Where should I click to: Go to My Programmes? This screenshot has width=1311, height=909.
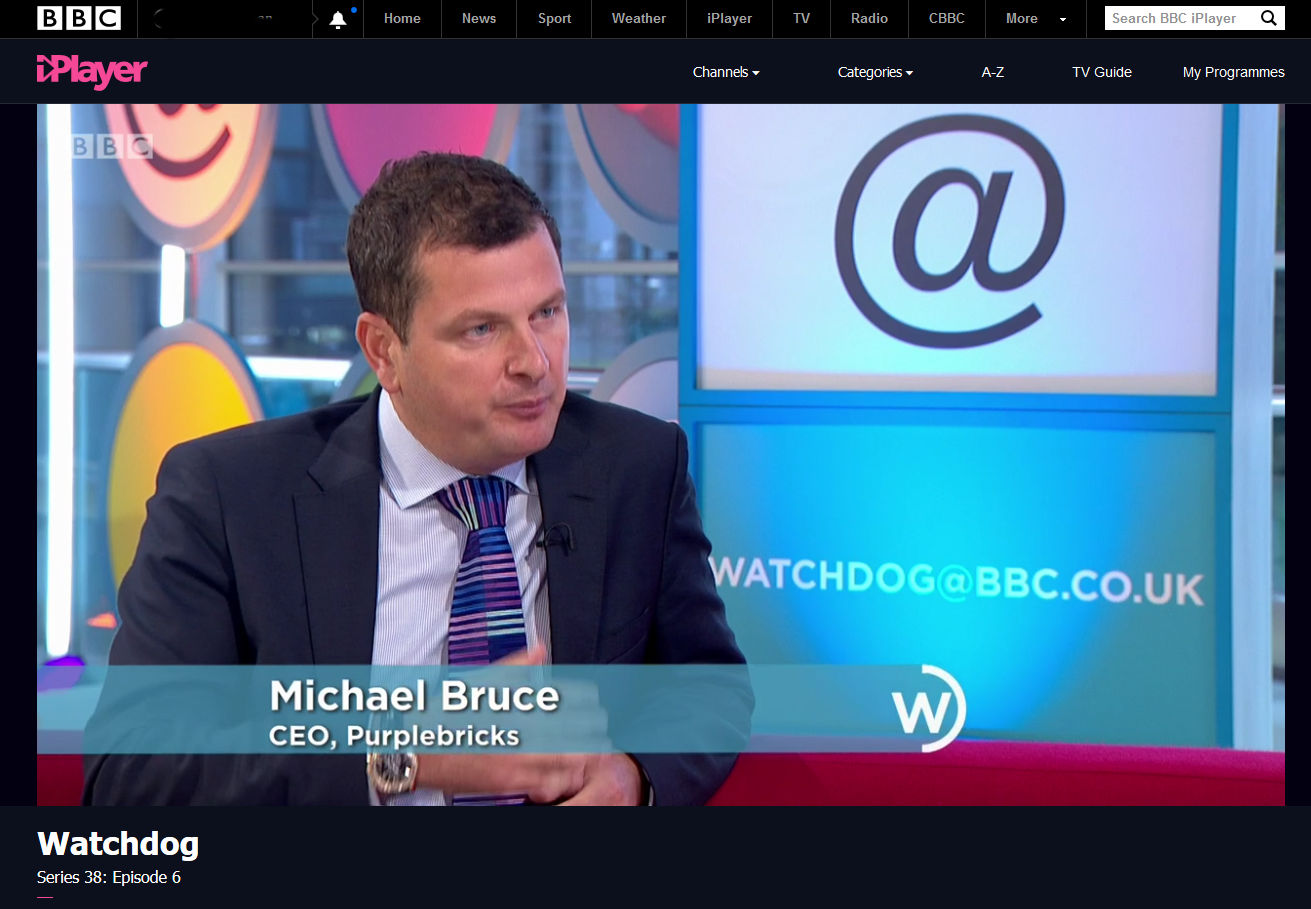point(1233,72)
